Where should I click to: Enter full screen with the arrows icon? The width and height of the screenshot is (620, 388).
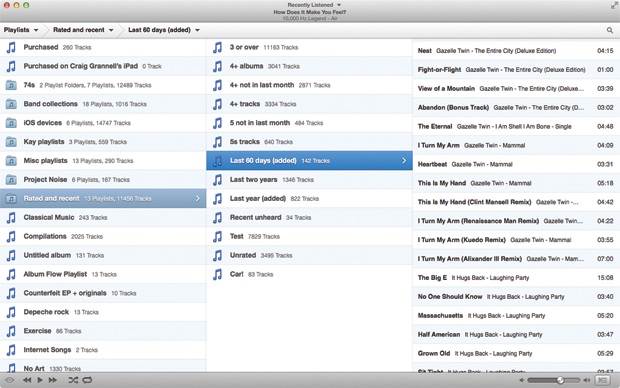pyautogui.click(x=614, y=6)
